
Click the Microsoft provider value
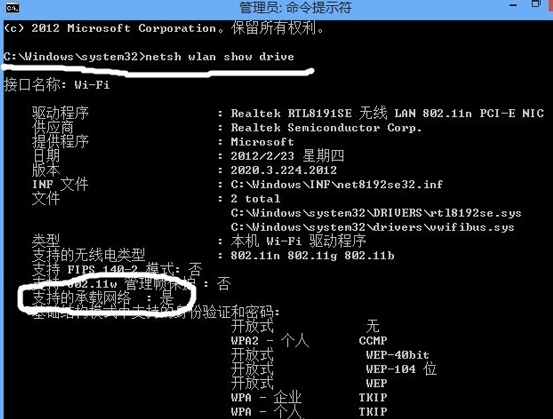coord(262,142)
